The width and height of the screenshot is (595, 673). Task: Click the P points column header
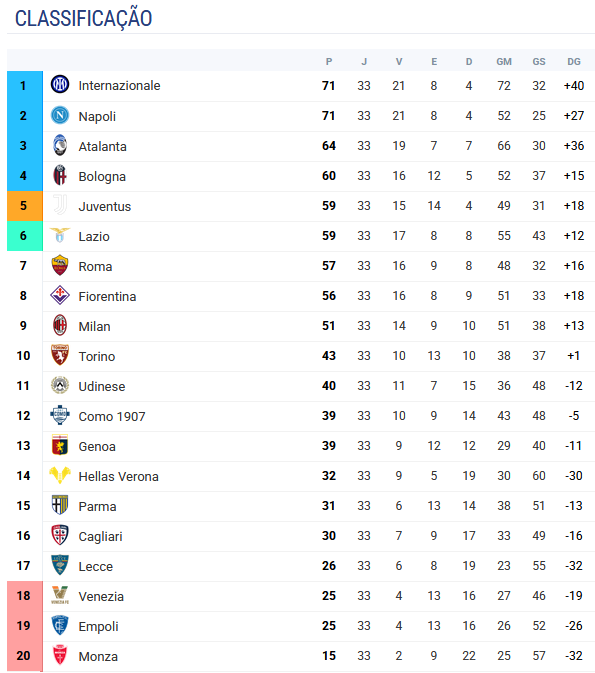coord(329,61)
